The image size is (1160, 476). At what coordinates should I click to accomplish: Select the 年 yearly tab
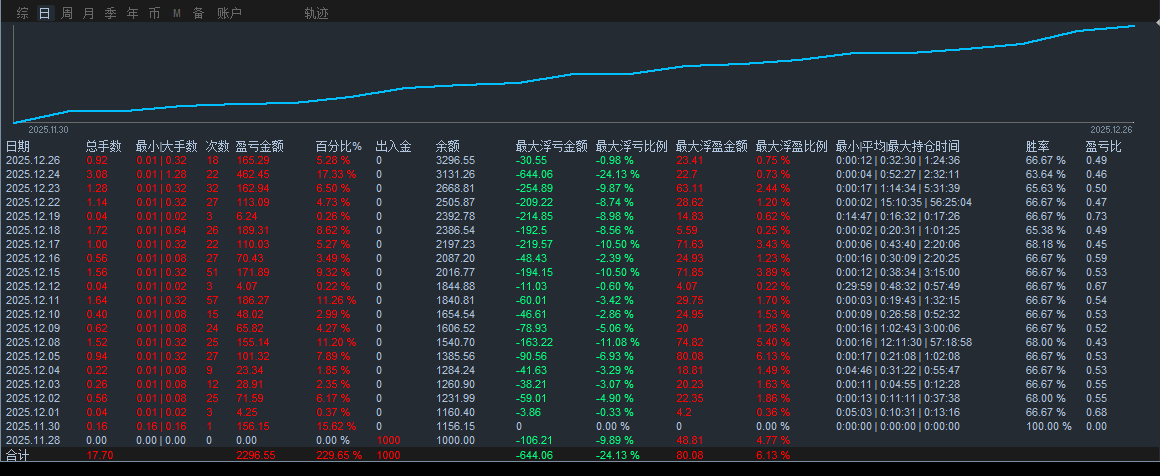132,13
